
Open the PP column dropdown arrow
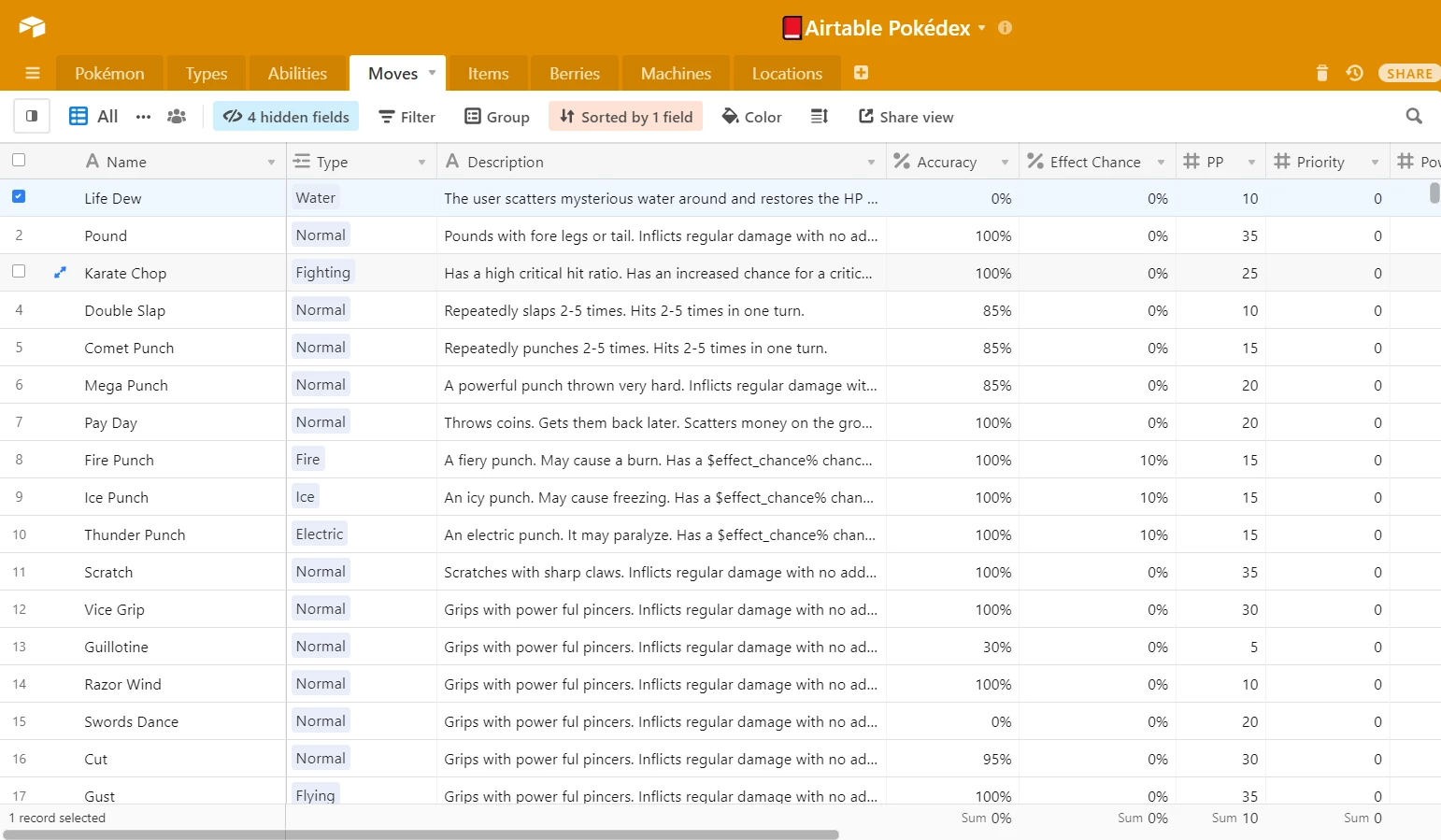[1252, 163]
